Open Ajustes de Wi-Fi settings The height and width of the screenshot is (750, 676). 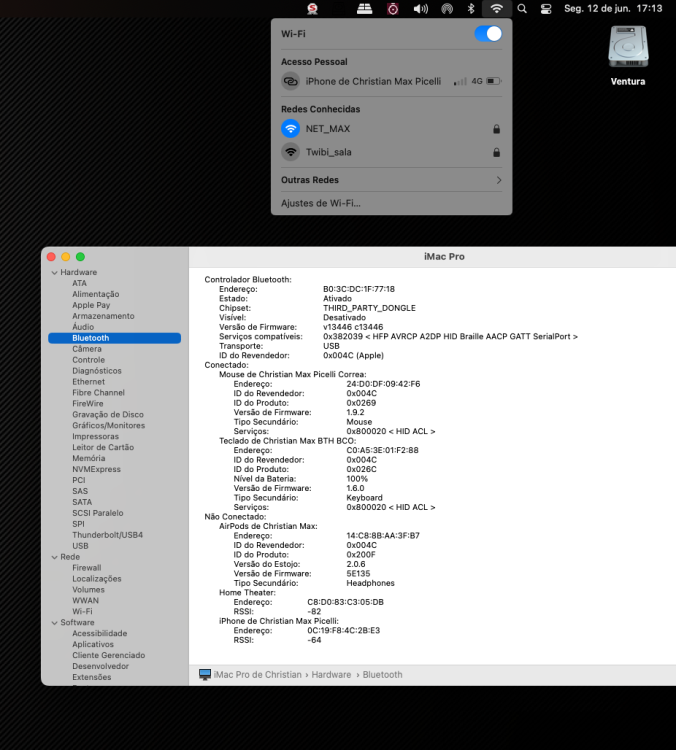pyautogui.click(x=321, y=203)
